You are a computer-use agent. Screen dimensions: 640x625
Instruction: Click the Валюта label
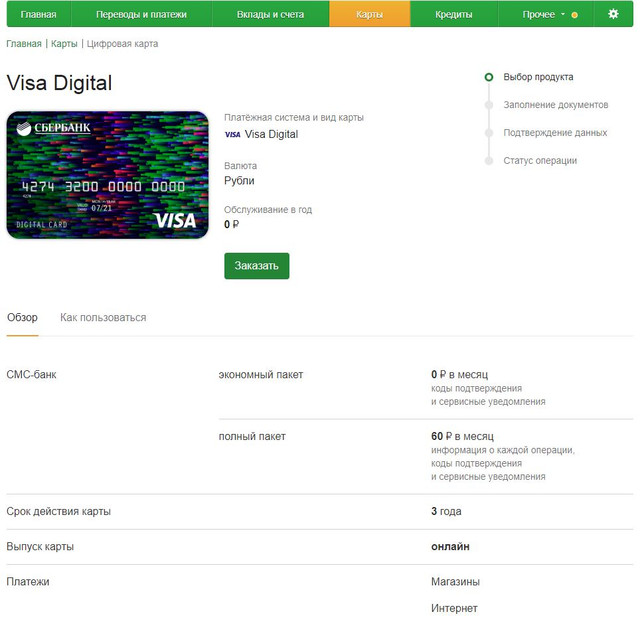click(x=240, y=166)
